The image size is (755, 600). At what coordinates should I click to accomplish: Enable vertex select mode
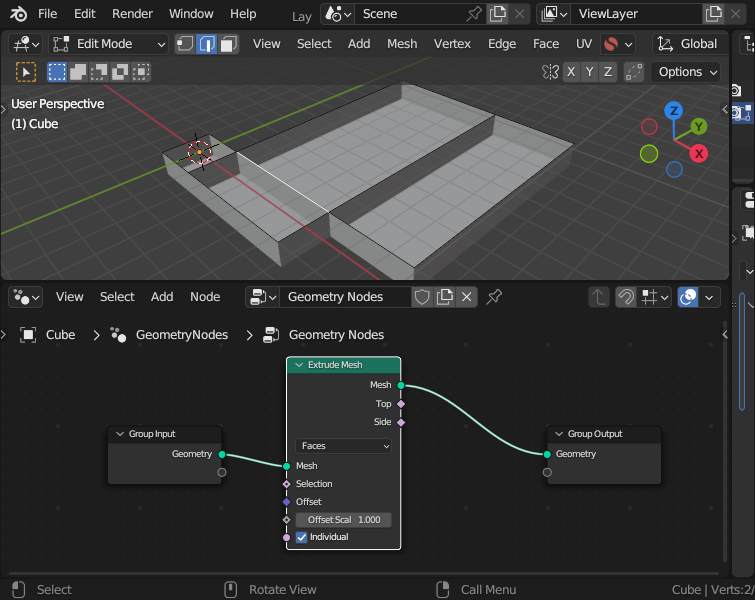click(x=185, y=44)
